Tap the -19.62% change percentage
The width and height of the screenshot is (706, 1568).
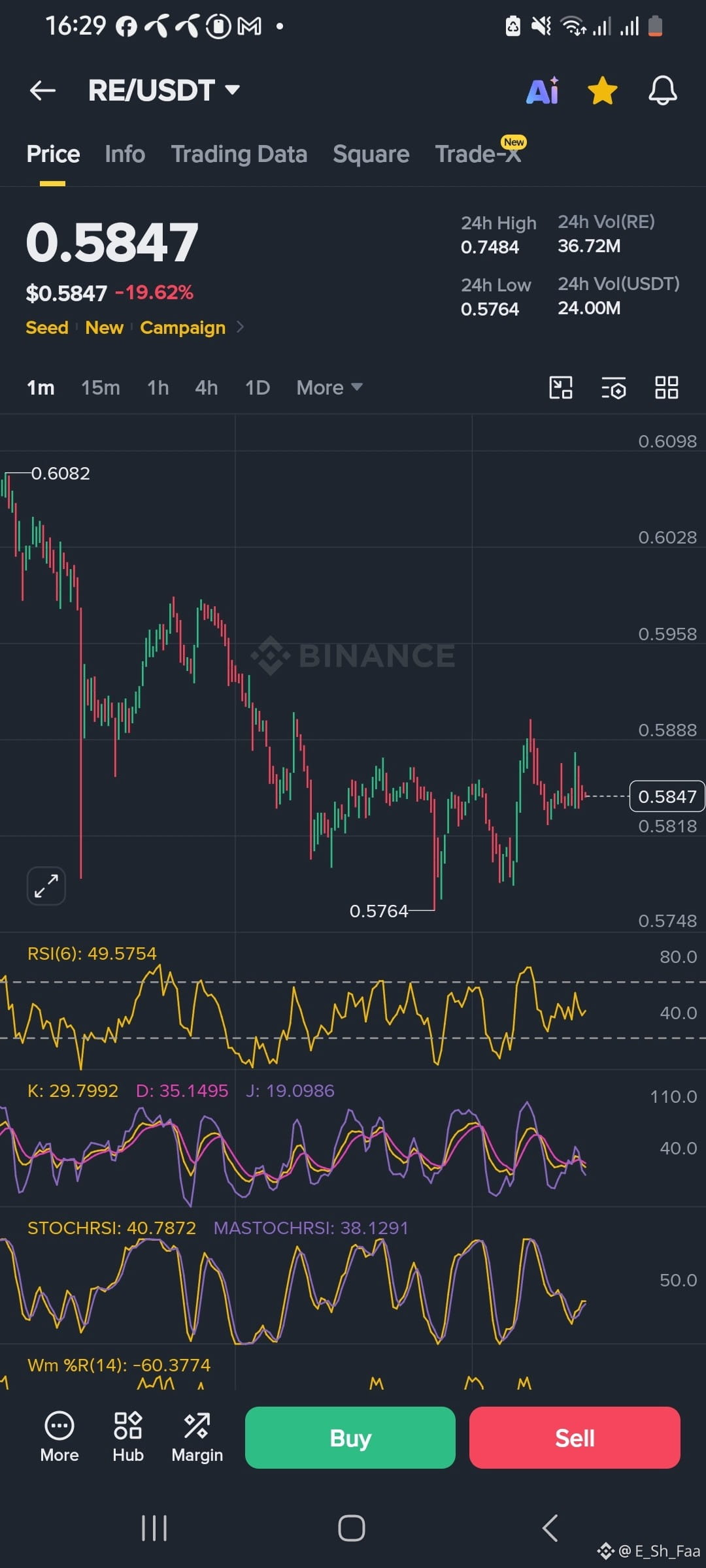click(x=154, y=292)
